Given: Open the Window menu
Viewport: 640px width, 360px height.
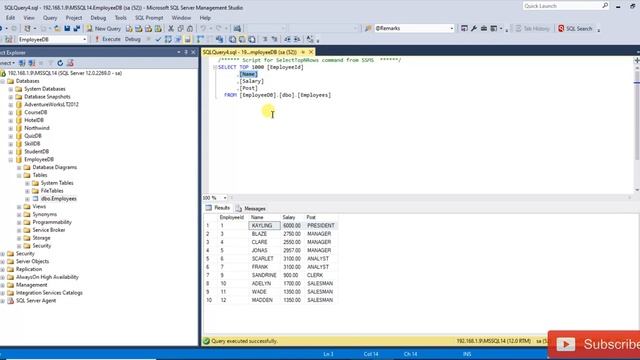Looking at the screenshot, I should (x=181, y=18).
